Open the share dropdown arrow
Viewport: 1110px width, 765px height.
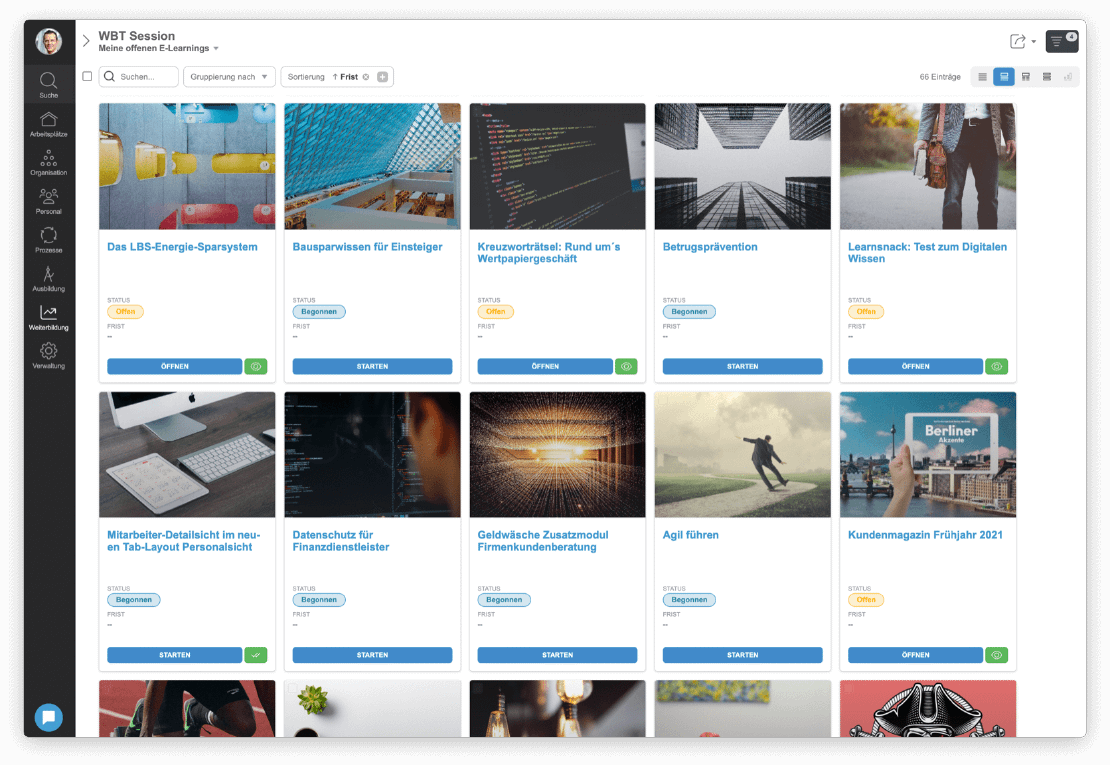click(1034, 42)
